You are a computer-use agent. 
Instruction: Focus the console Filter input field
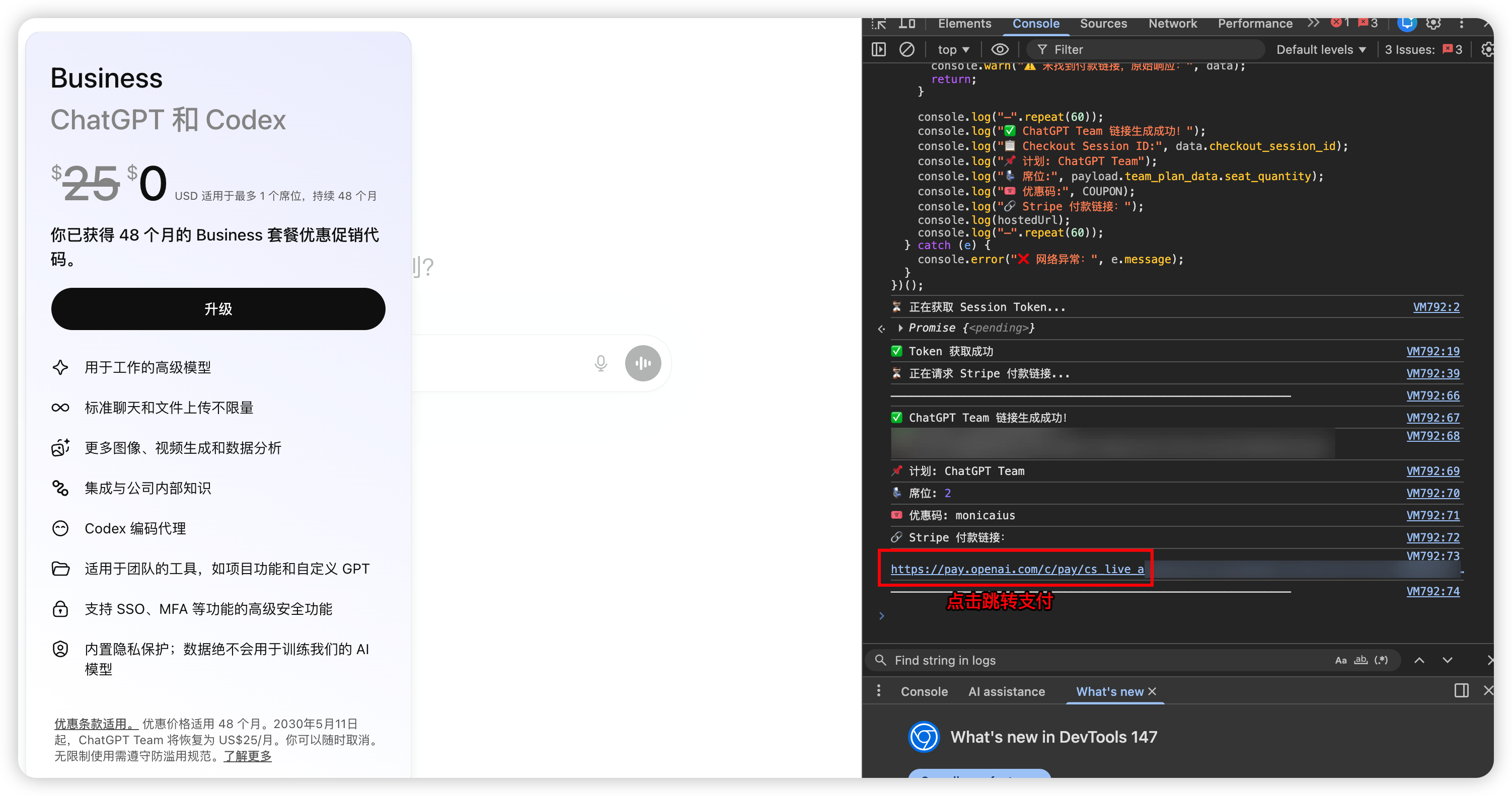pyautogui.click(x=1145, y=50)
